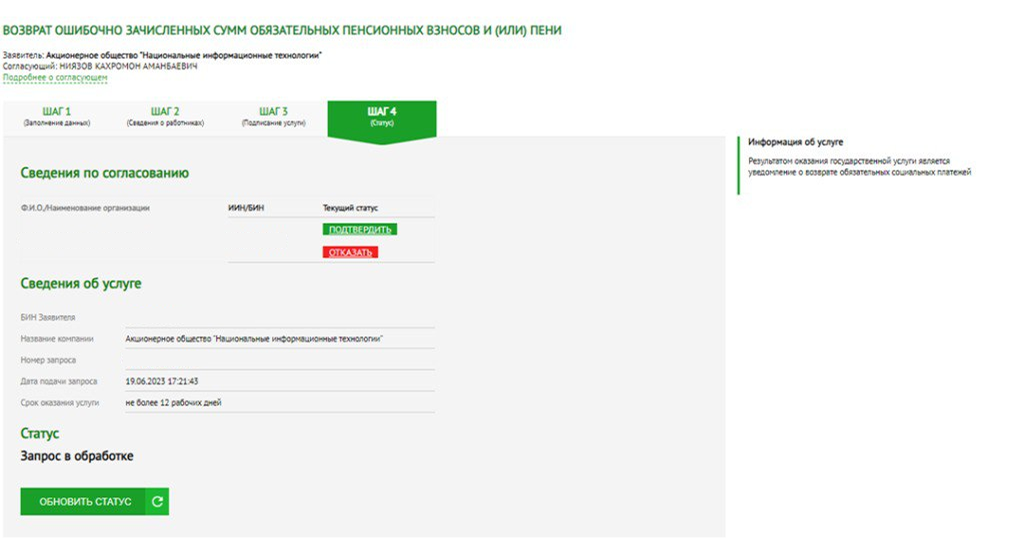Click the Сведения по согласованию section heading
1024x538 pixels.
pyautogui.click(x=105, y=173)
